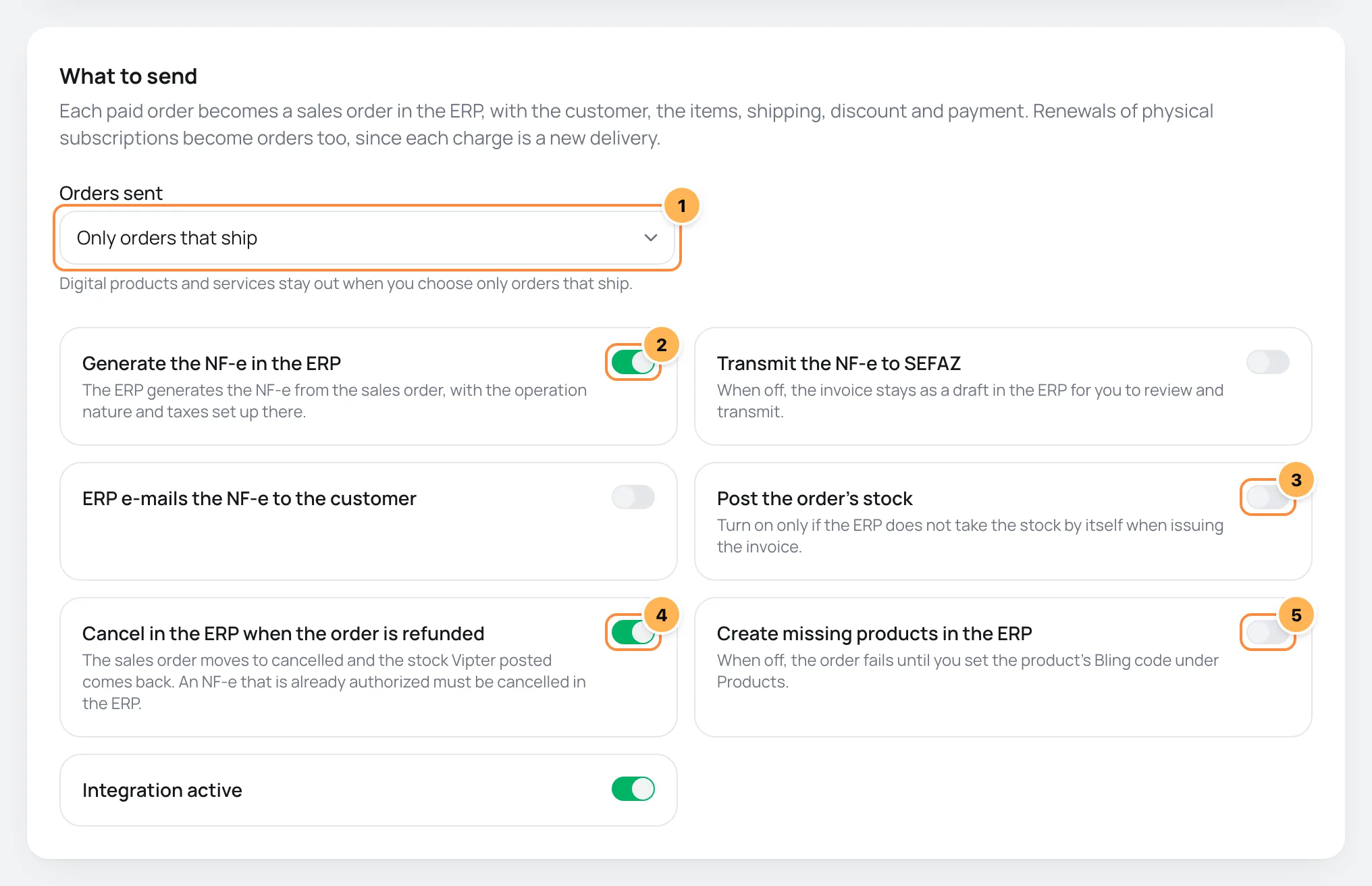The image size is (1372, 886).
Task: Click the chevron in Orders sent select
Action: click(x=650, y=238)
